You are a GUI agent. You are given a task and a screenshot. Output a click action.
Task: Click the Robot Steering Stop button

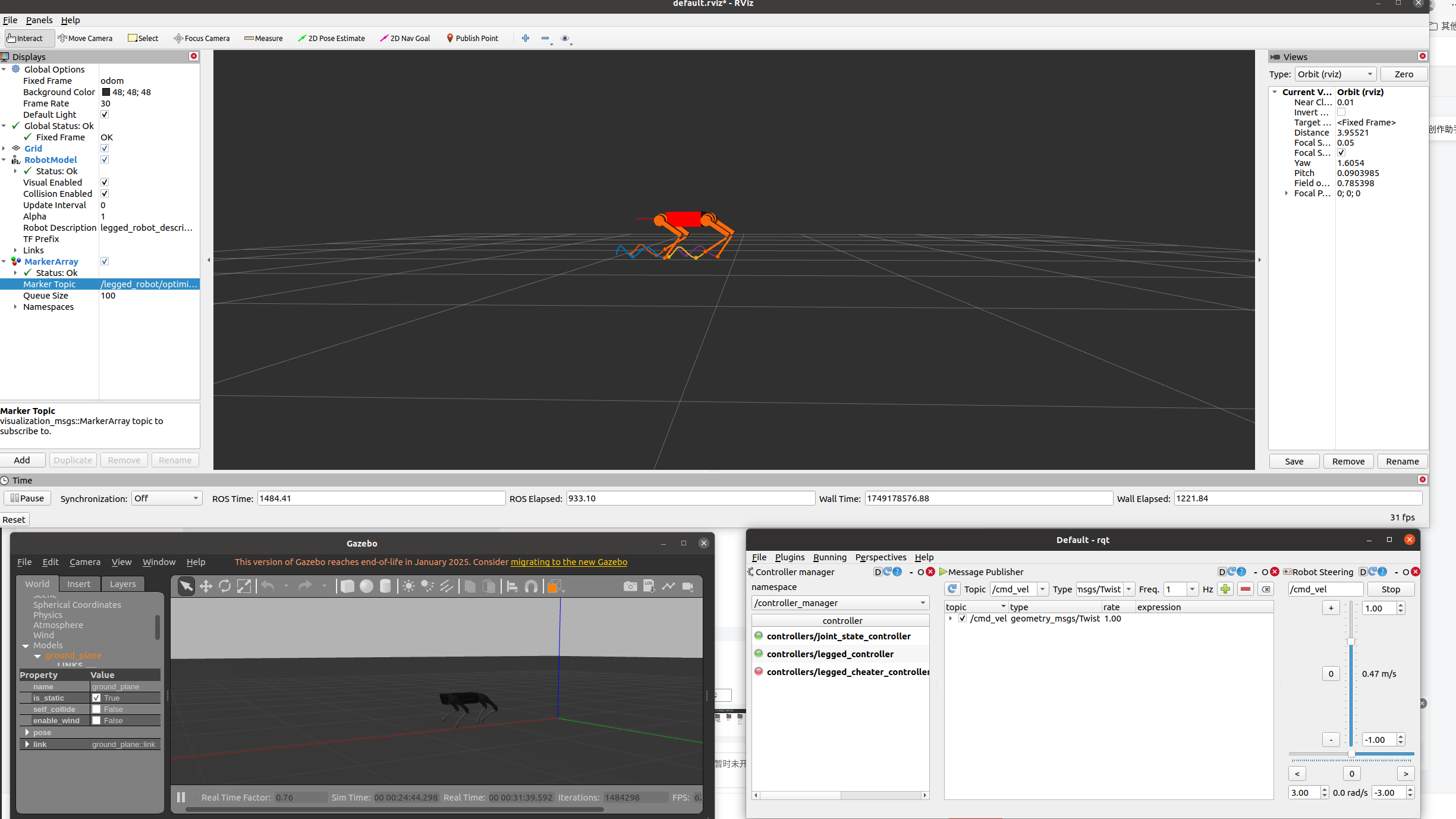pyautogui.click(x=1390, y=589)
